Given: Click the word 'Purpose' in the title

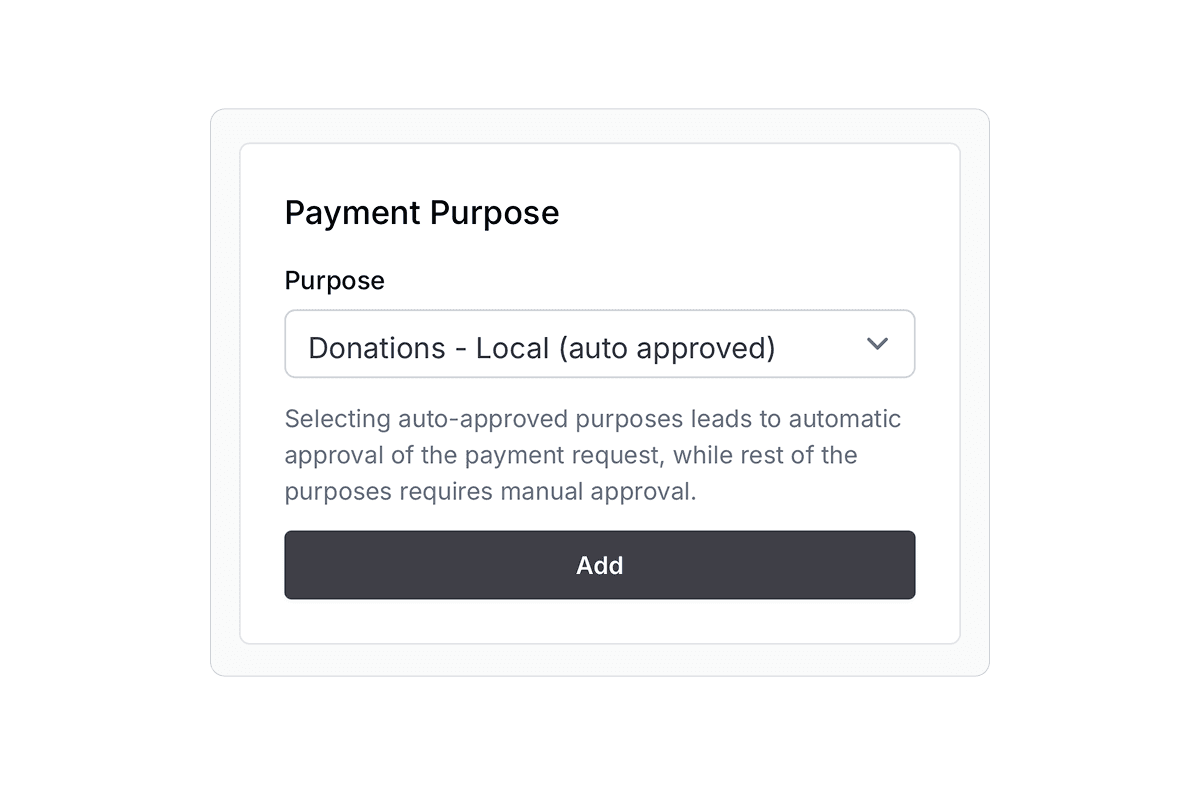Looking at the screenshot, I should coord(494,213).
